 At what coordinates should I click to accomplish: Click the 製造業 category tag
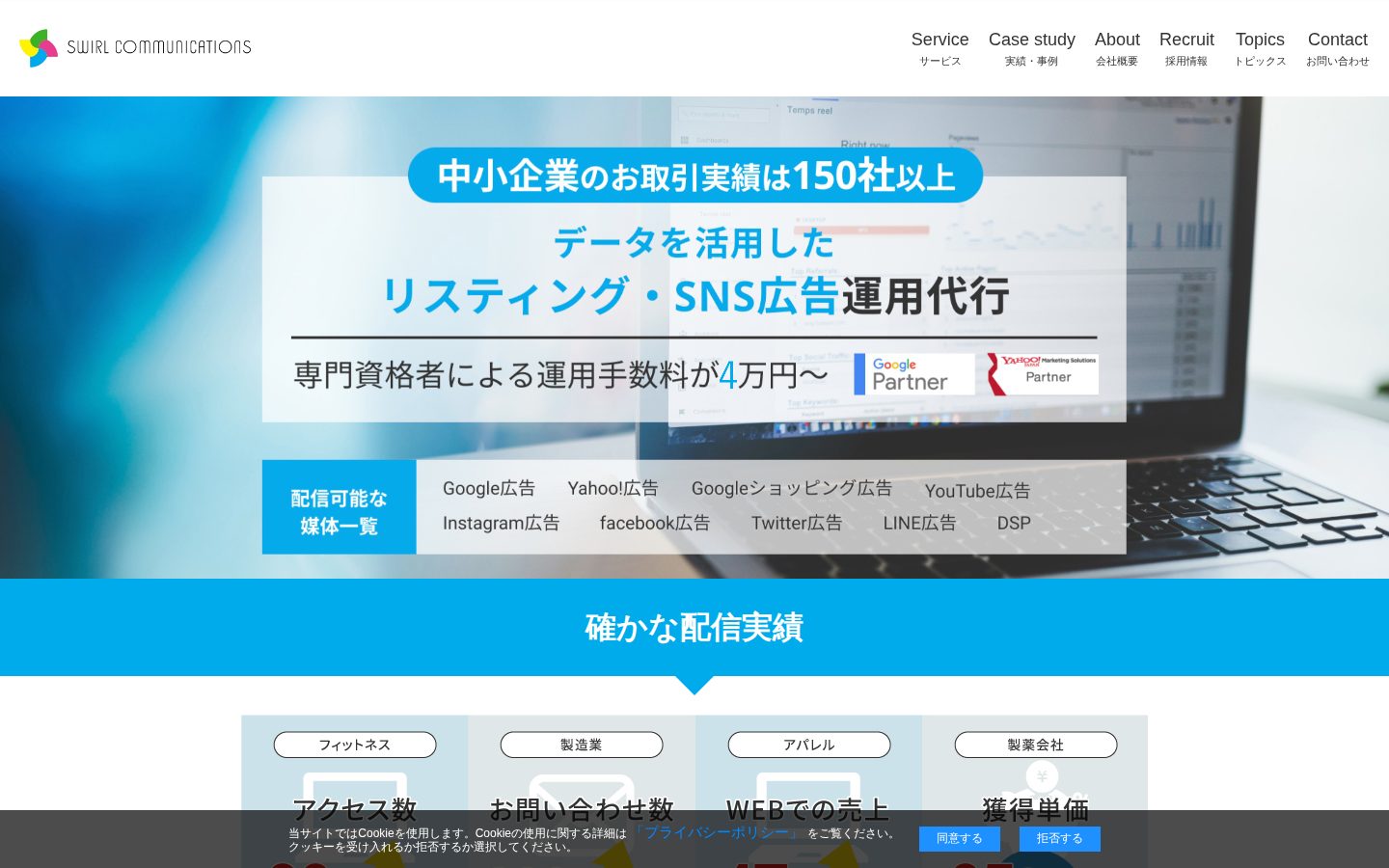point(582,745)
